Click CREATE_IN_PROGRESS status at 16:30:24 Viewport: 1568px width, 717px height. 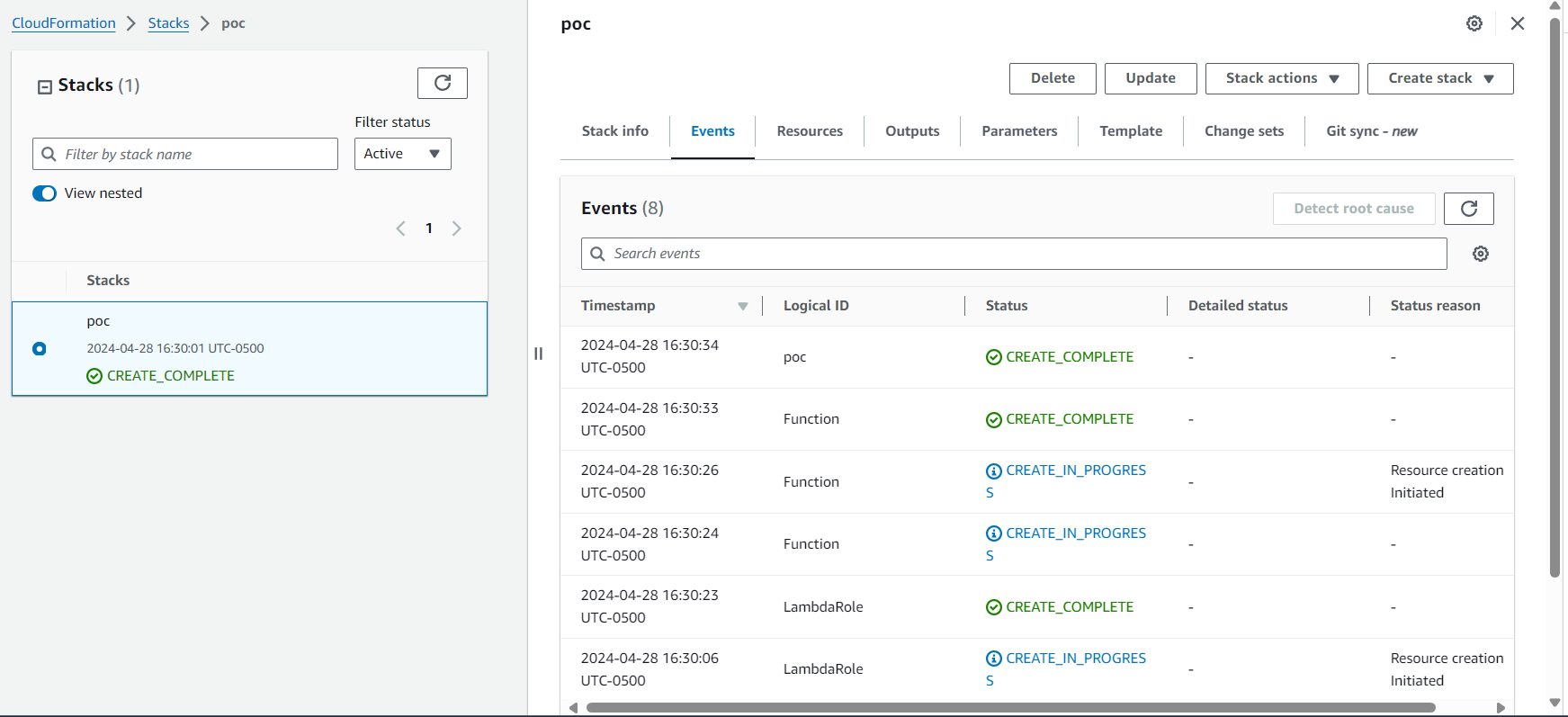[x=1066, y=544]
